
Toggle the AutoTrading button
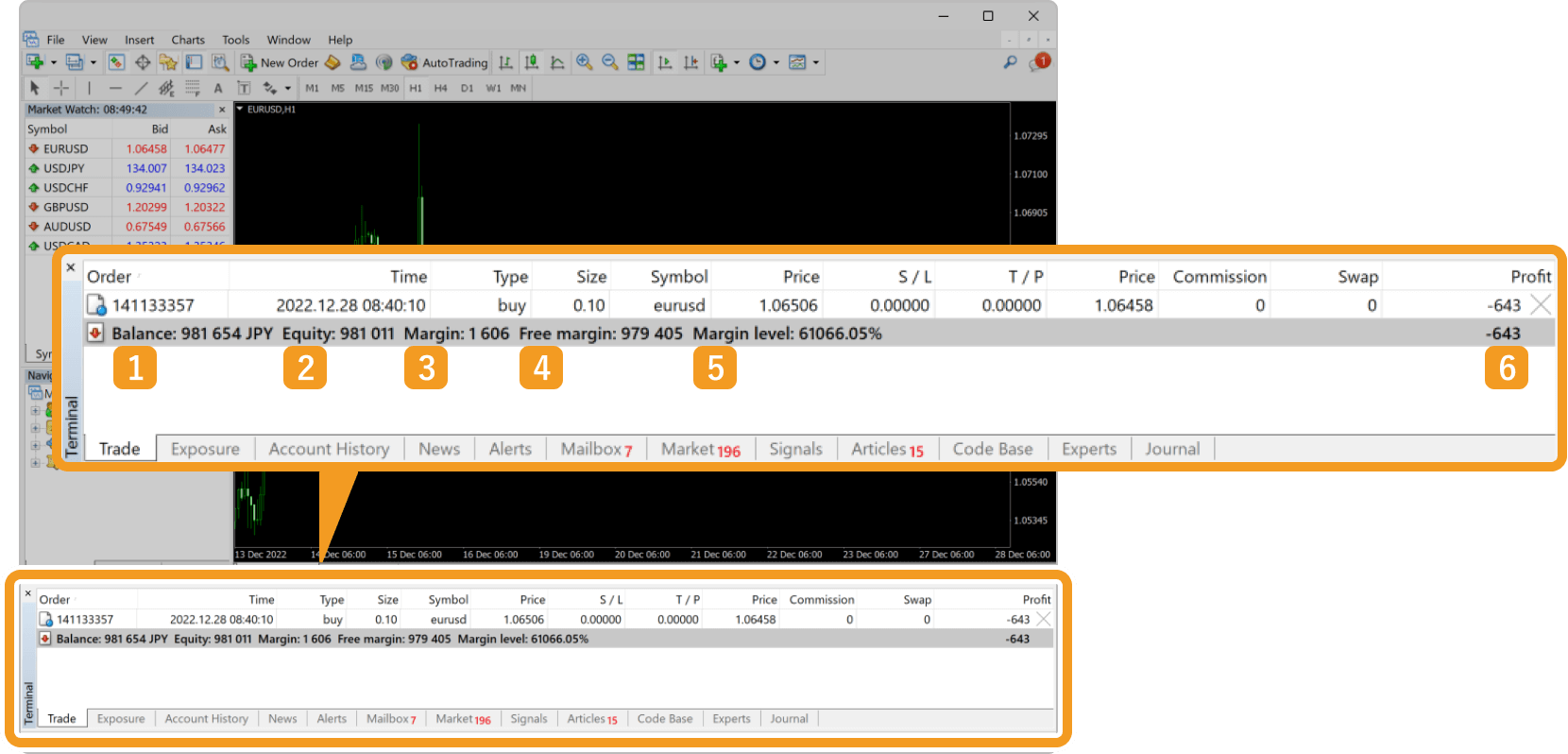pyautogui.click(x=444, y=62)
